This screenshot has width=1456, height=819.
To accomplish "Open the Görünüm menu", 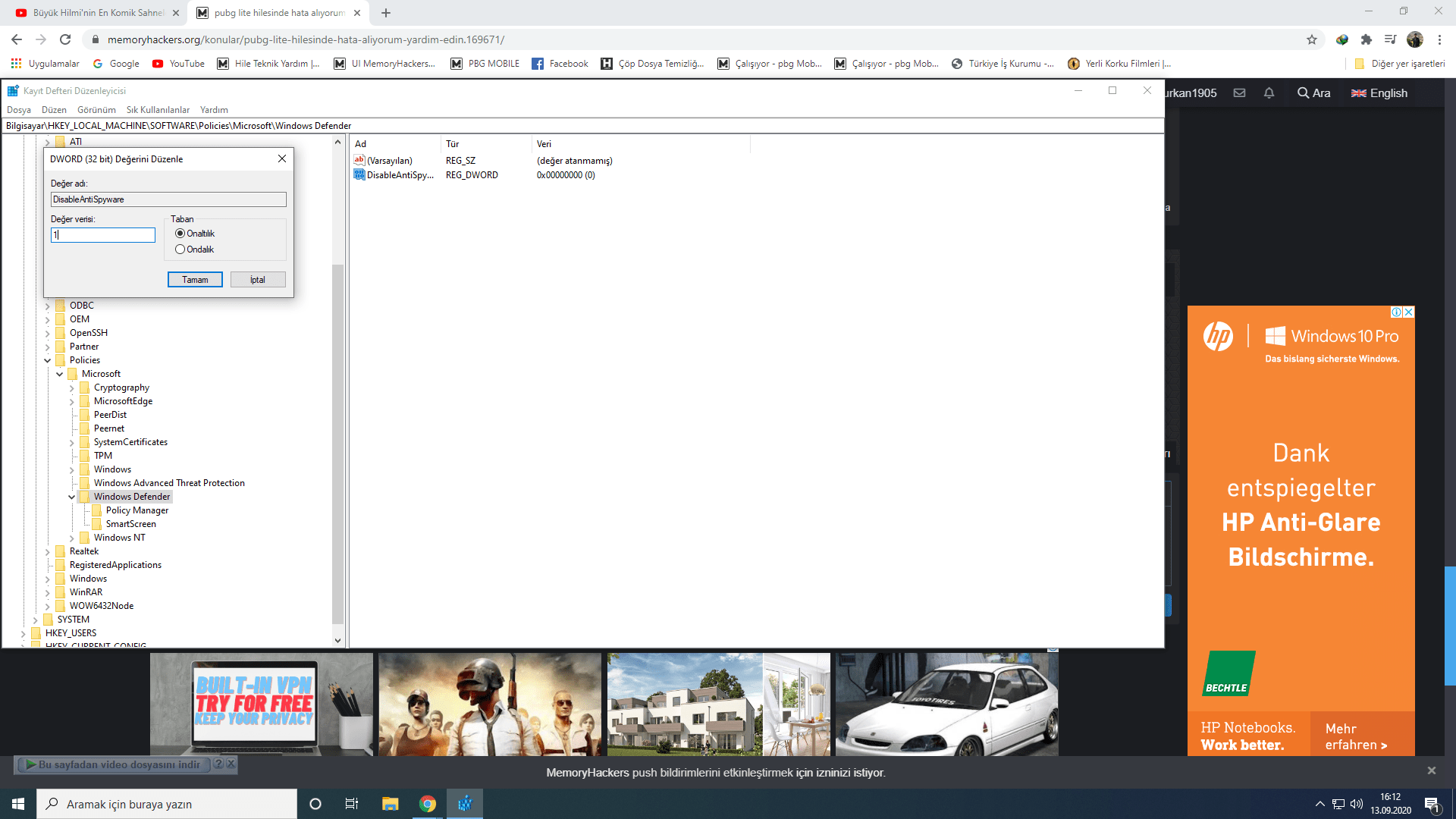I will coord(96,110).
